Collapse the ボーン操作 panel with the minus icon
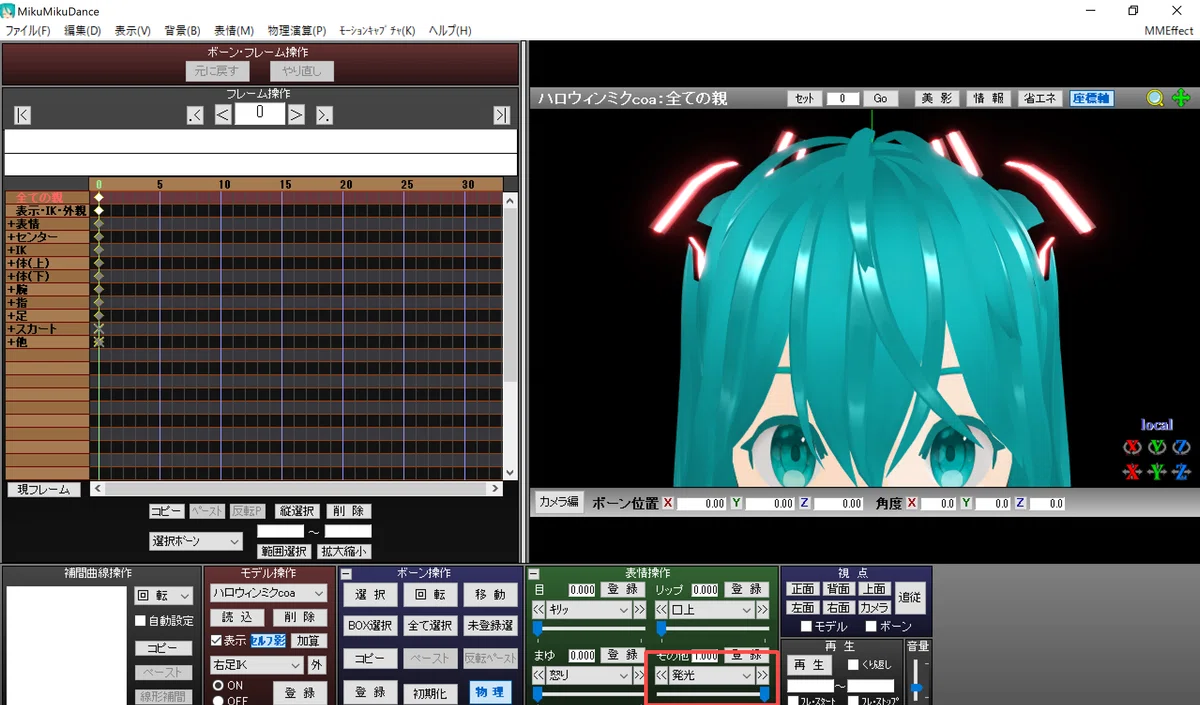Viewport: 1200px width, 705px height. (x=346, y=574)
